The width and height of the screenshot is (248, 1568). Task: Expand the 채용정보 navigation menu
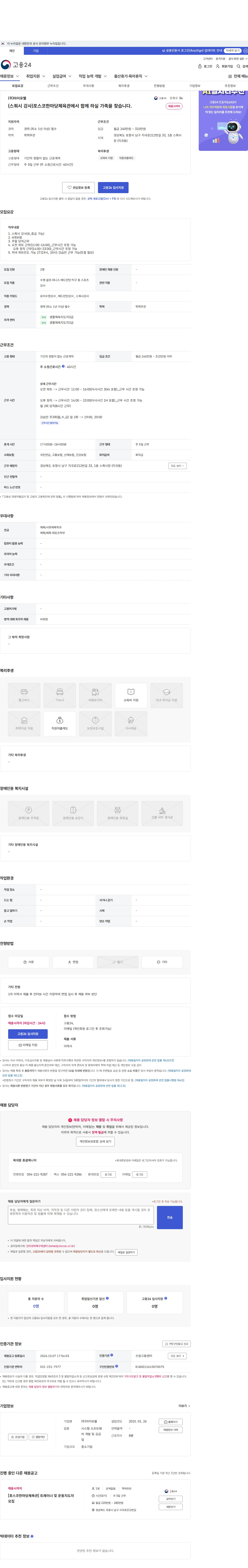(x=10, y=76)
